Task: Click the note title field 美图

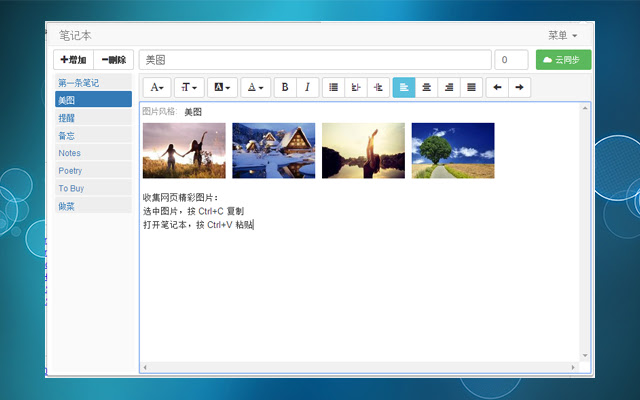Action: (x=315, y=60)
